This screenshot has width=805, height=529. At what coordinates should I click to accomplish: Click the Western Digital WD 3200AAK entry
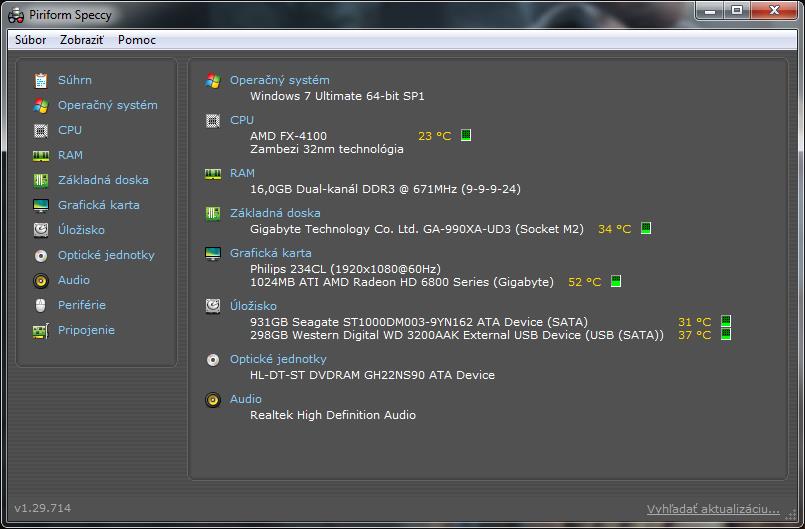tap(457, 335)
